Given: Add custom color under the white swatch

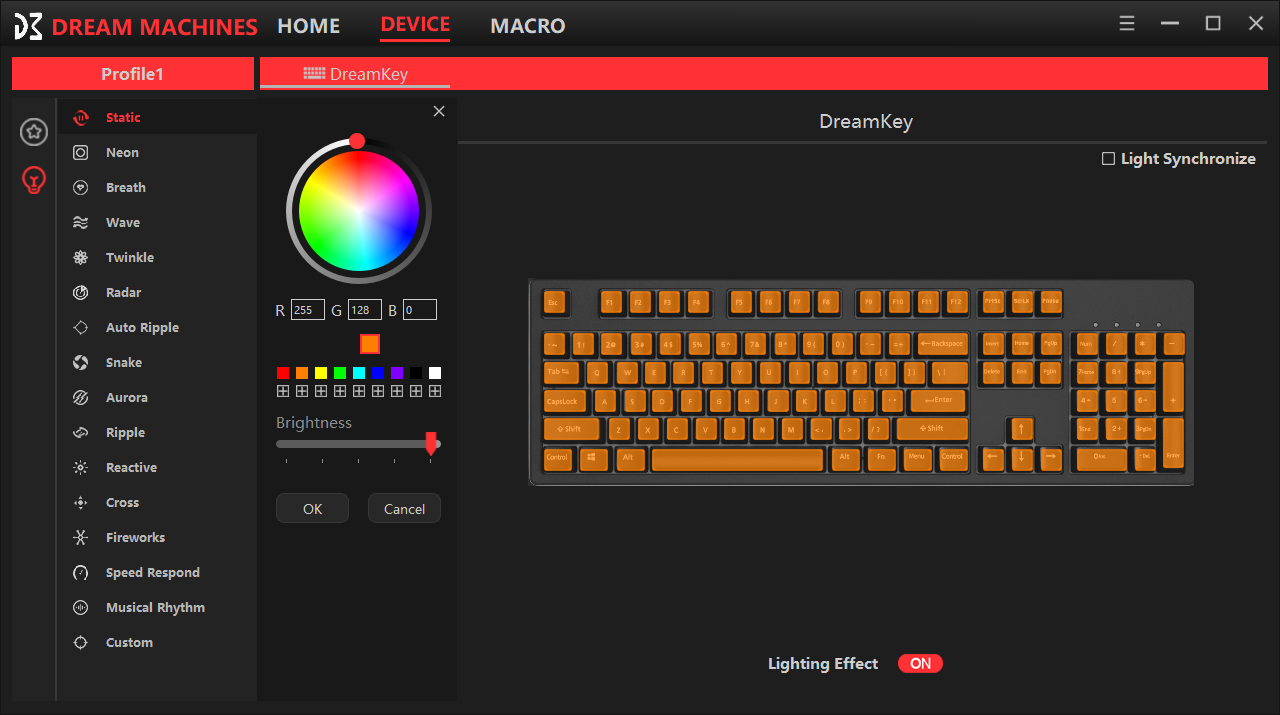Looking at the screenshot, I should coord(435,391).
